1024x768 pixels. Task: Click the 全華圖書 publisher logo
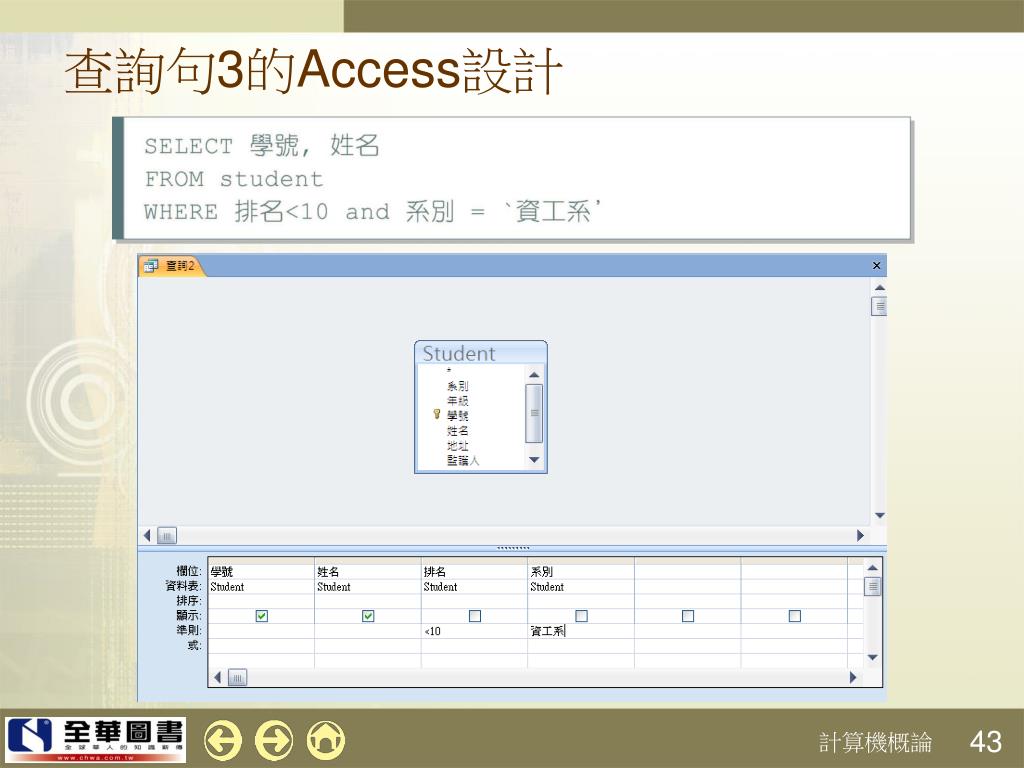point(95,739)
